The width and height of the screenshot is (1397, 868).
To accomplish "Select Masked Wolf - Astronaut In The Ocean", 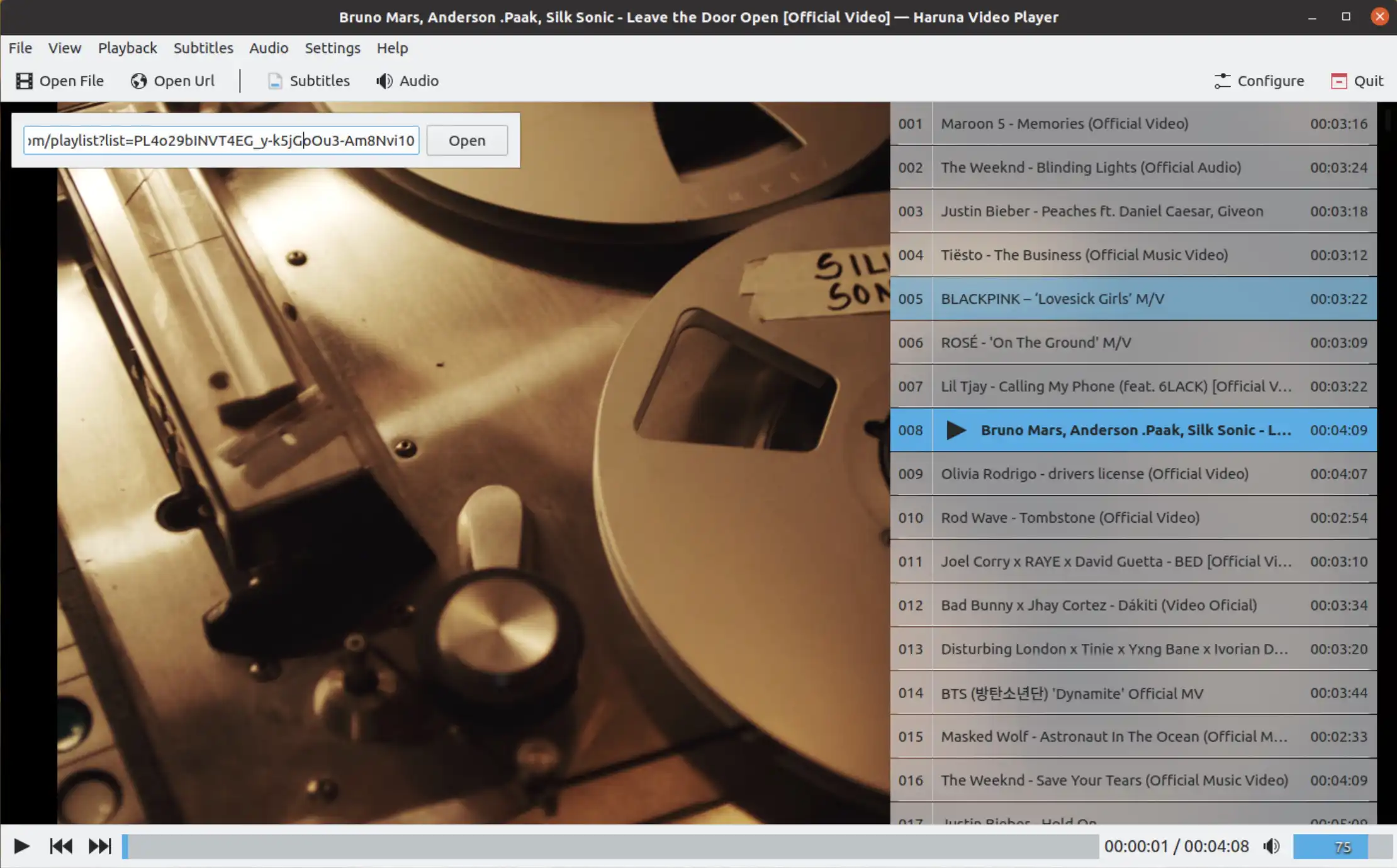I will click(x=1133, y=737).
